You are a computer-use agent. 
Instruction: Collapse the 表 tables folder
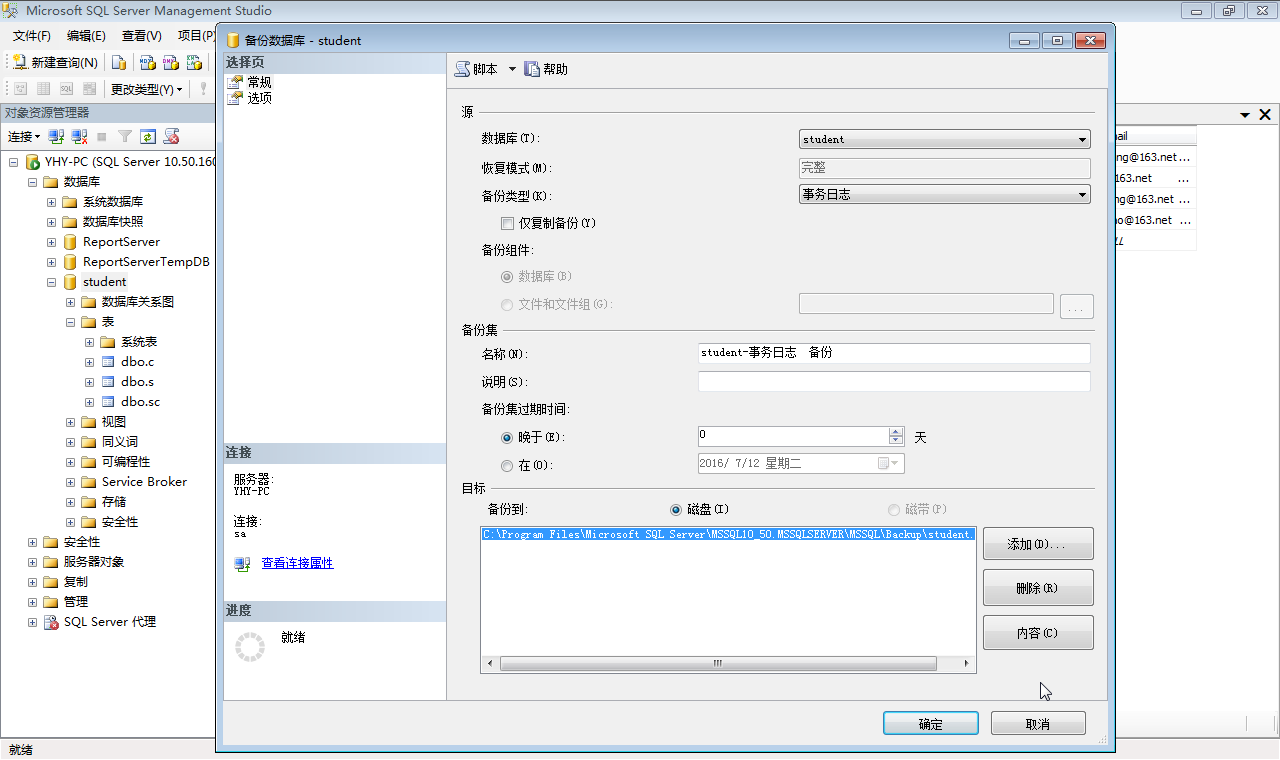coord(70,322)
